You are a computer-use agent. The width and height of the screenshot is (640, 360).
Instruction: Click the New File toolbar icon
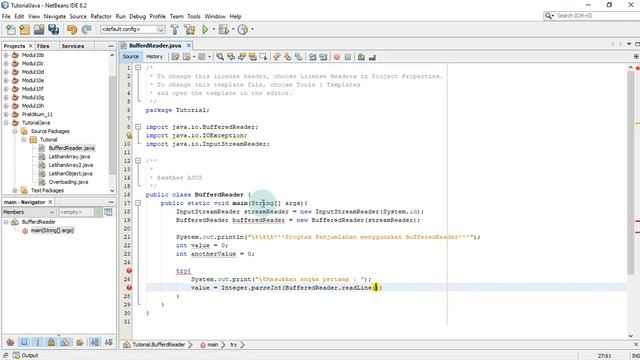click(11, 29)
